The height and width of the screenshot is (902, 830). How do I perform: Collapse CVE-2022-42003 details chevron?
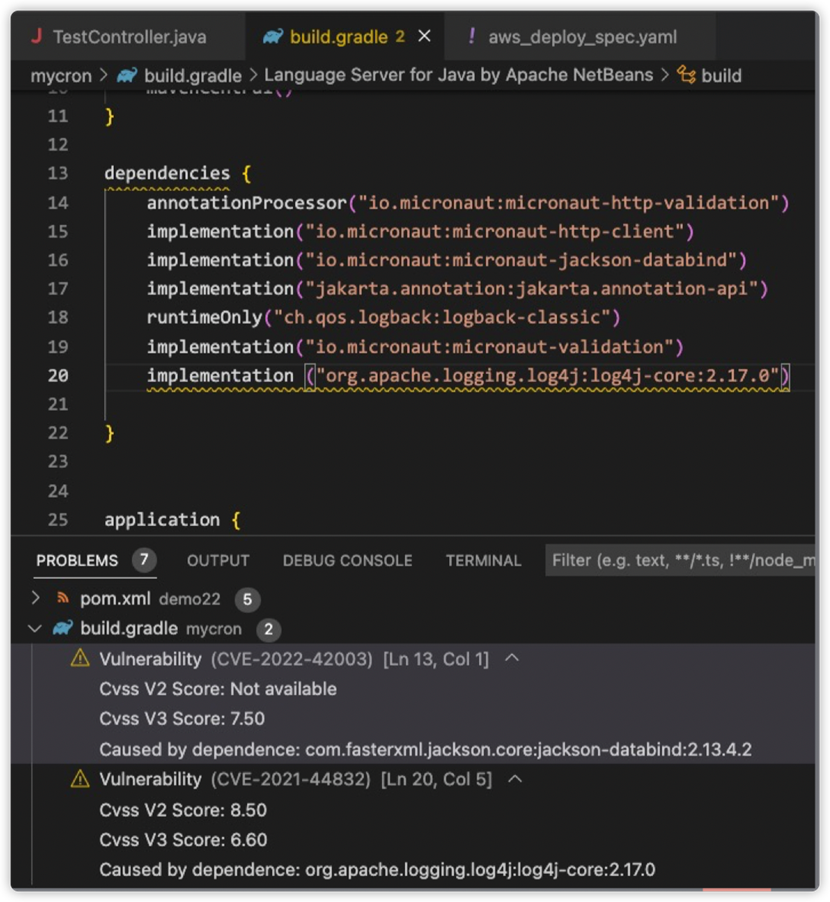coord(511,659)
